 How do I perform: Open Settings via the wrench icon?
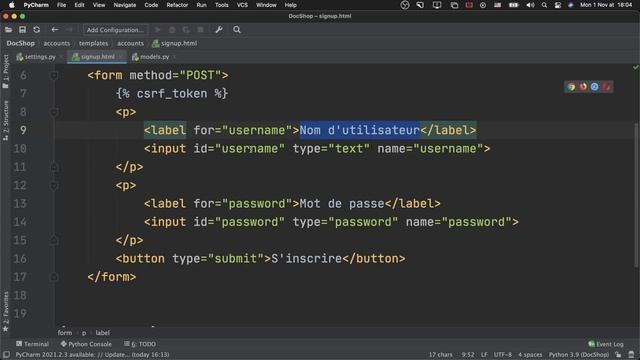[219, 30]
